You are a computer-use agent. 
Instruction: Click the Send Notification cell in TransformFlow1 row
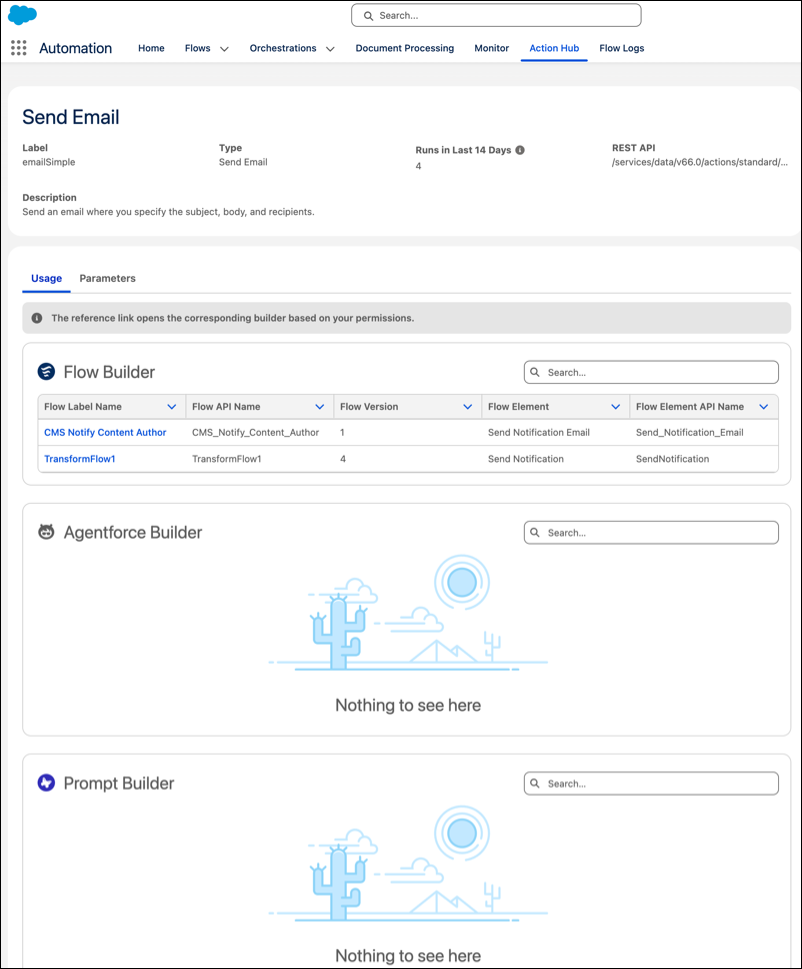(526, 459)
